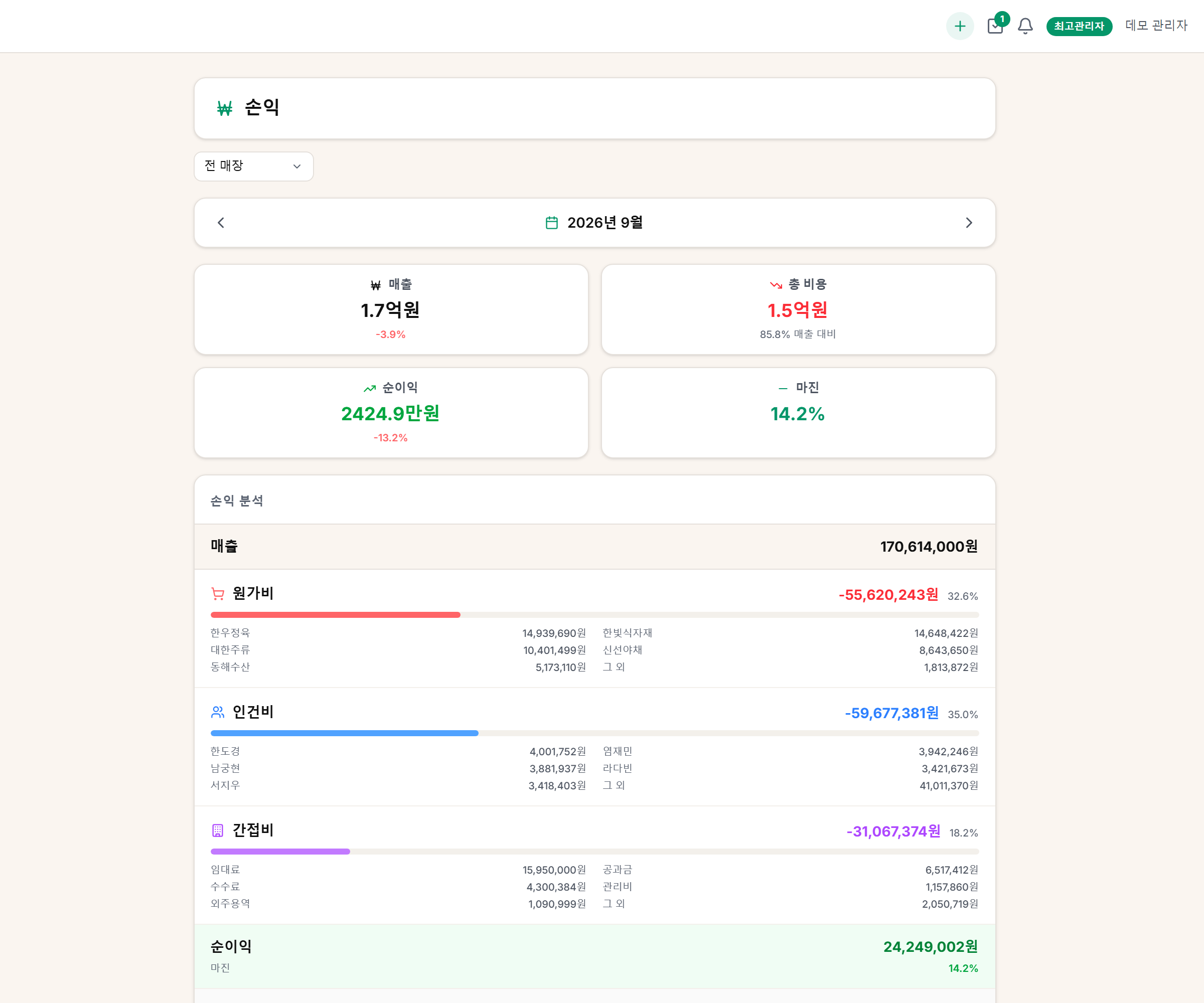Click the calendar icon by 2026년 9월
1204x1003 pixels.
(551, 223)
